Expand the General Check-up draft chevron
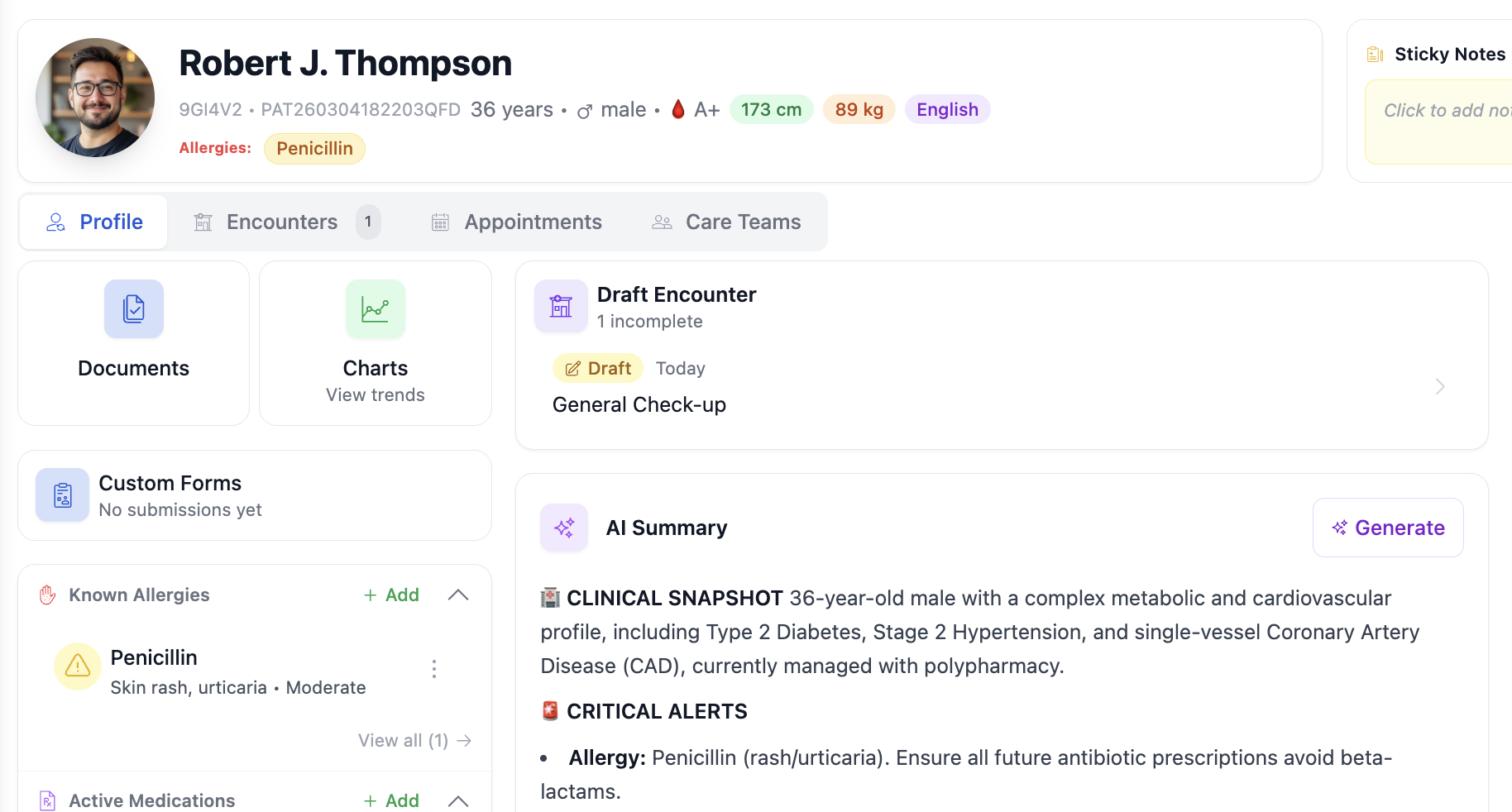 tap(1439, 386)
